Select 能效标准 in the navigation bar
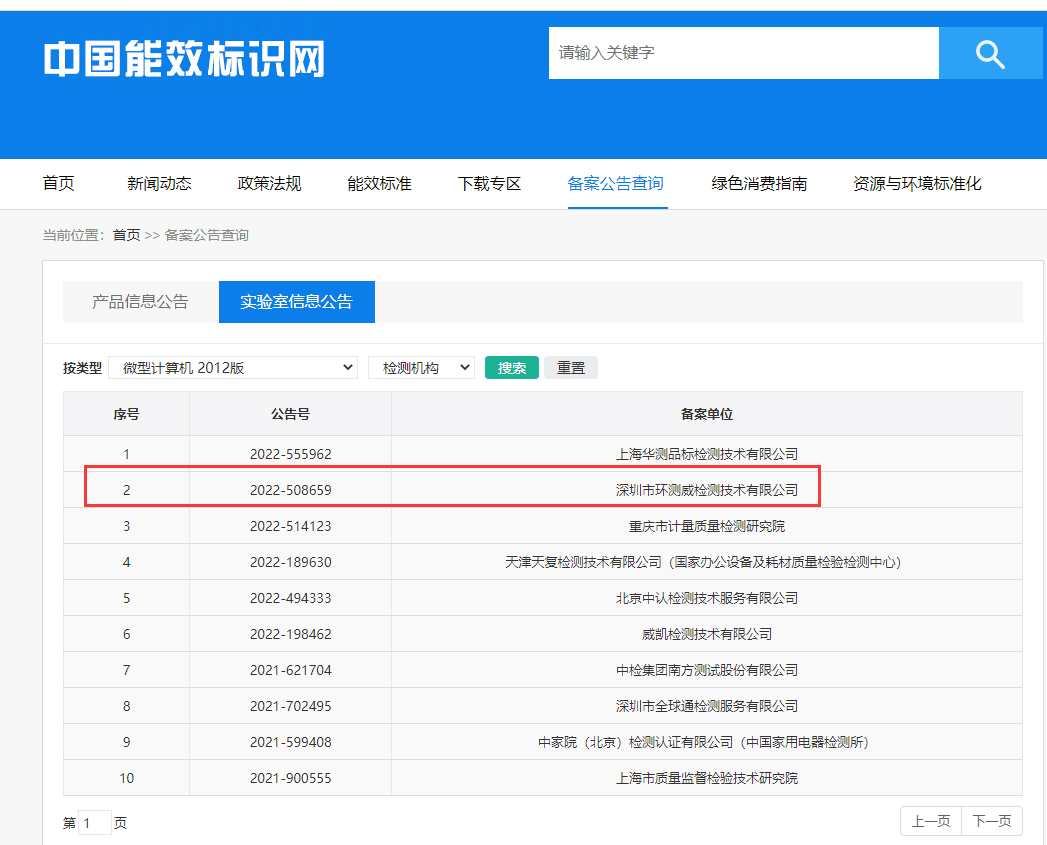This screenshot has height=845, width=1047. pos(379,184)
